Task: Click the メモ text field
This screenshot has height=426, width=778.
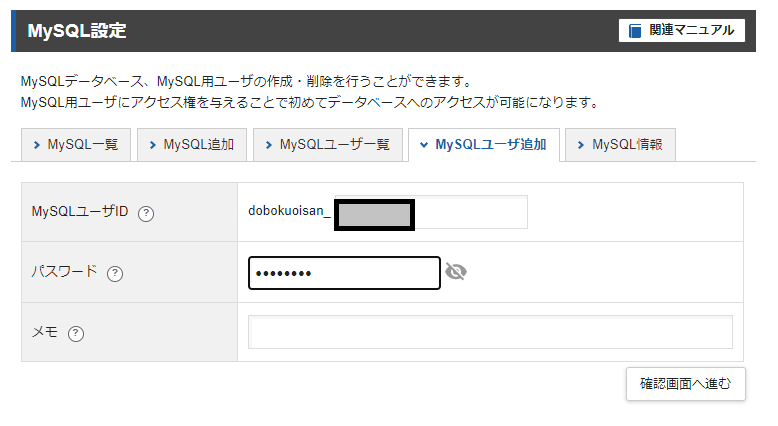Action: click(490, 332)
